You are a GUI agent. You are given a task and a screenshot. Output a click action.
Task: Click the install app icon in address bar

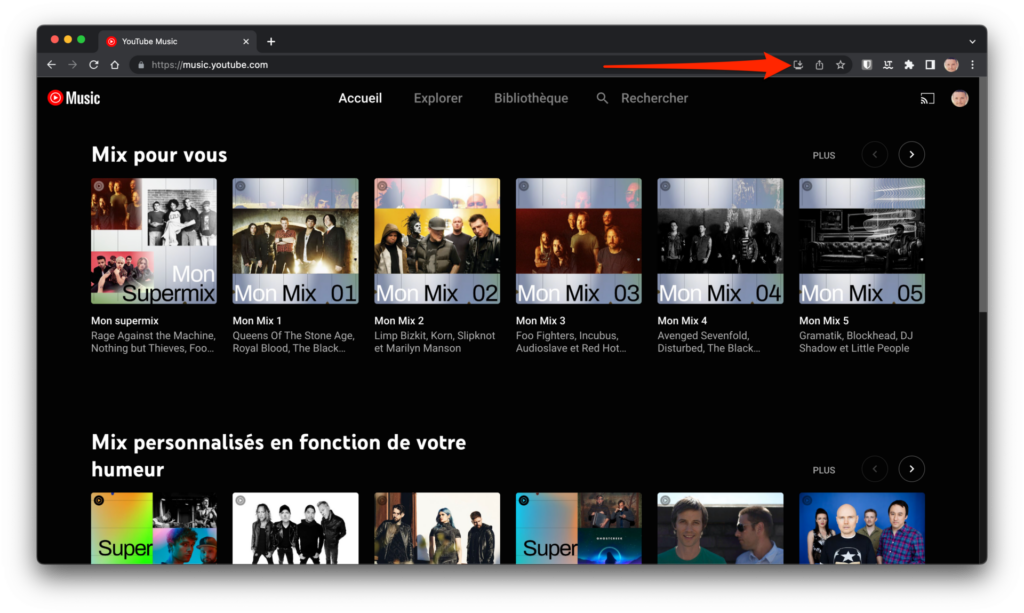[x=798, y=65]
